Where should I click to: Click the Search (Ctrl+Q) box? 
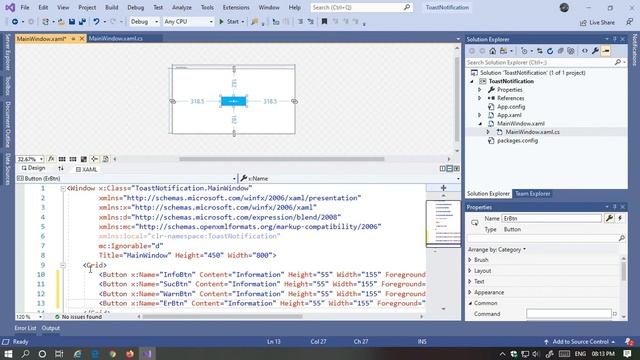pyautogui.click(x=361, y=7)
